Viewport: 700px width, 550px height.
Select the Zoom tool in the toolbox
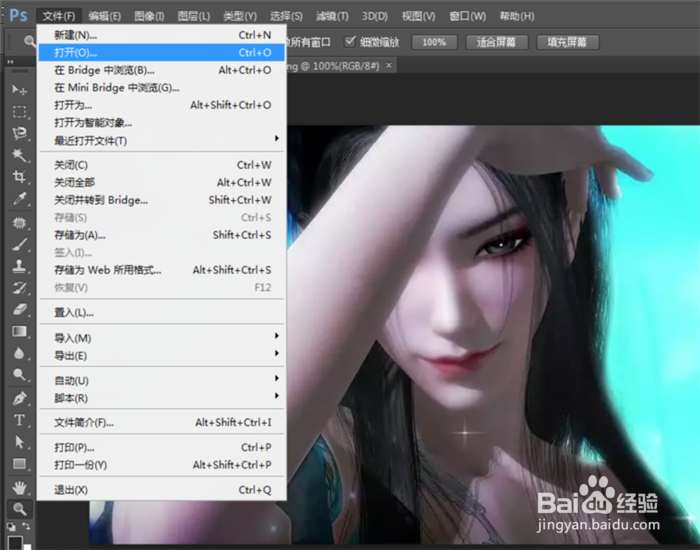19,509
